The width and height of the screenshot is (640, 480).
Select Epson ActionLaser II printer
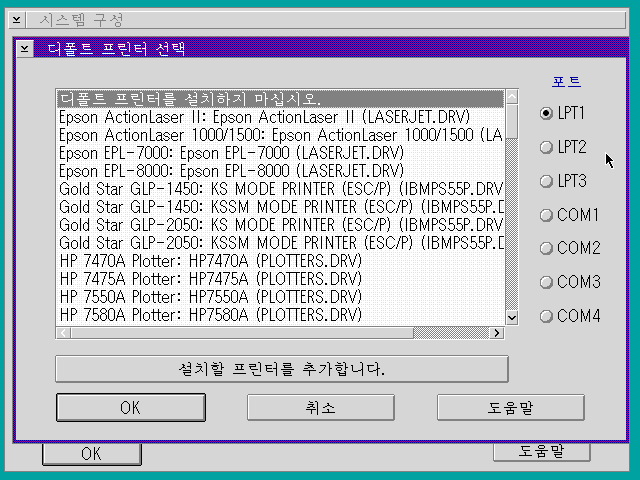(x=280, y=117)
